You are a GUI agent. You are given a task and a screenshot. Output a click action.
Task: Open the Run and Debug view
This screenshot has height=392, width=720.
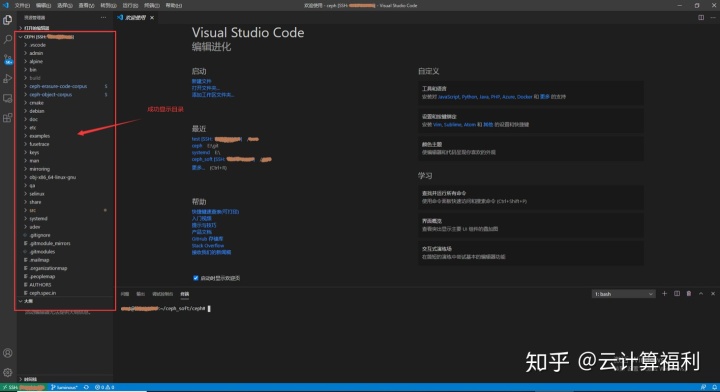tap(8, 78)
